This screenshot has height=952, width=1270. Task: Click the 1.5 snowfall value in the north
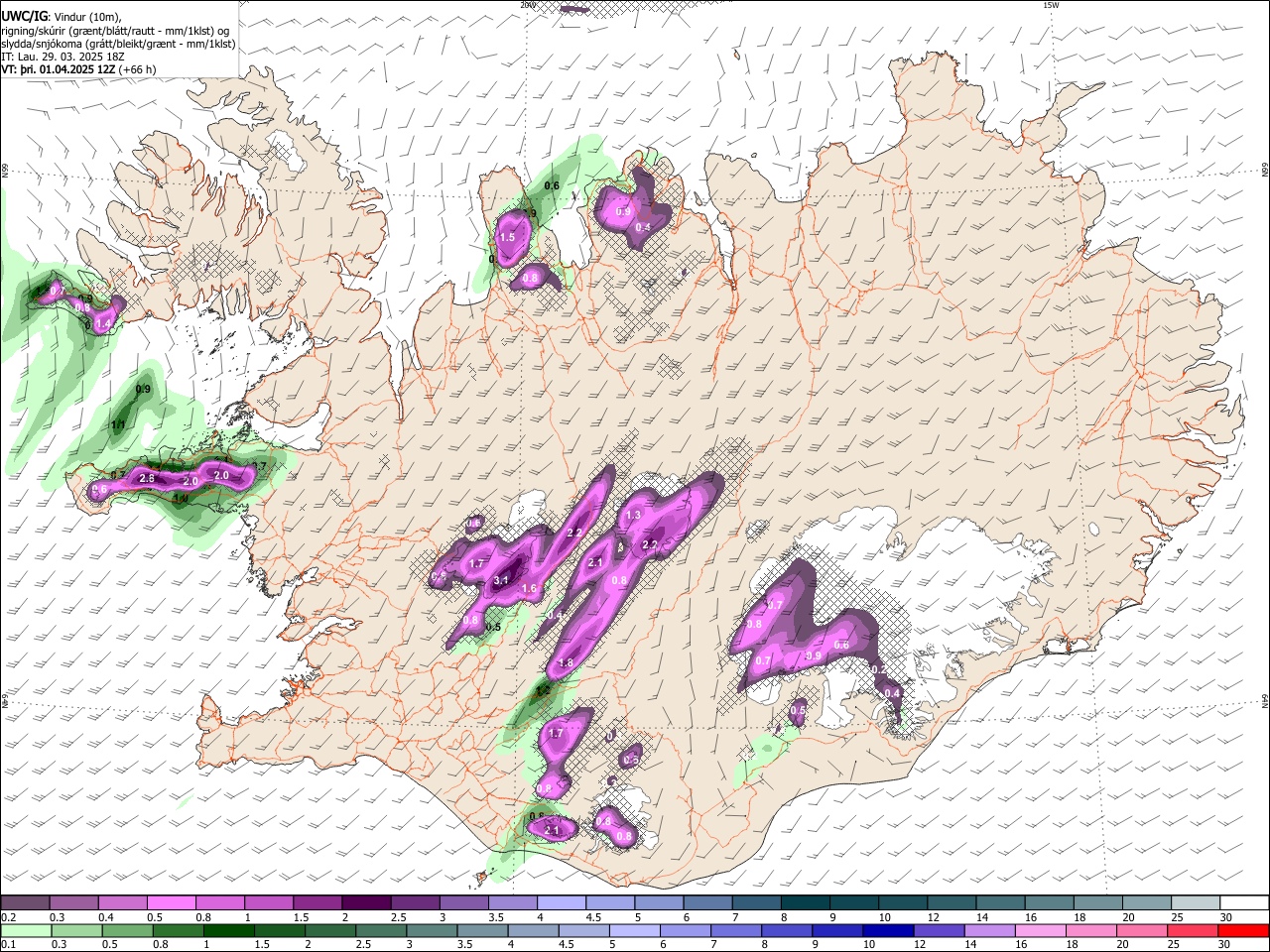coord(507,238)
